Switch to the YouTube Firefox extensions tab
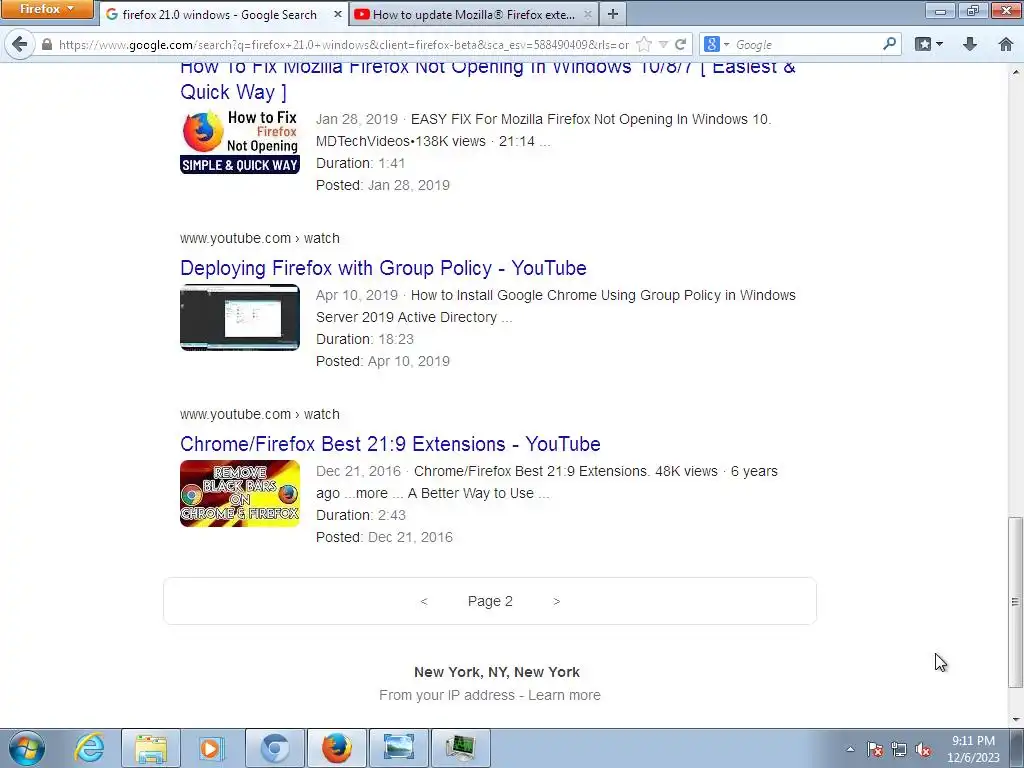Screen dimensions: 1024x768 [x=472, y=14]
